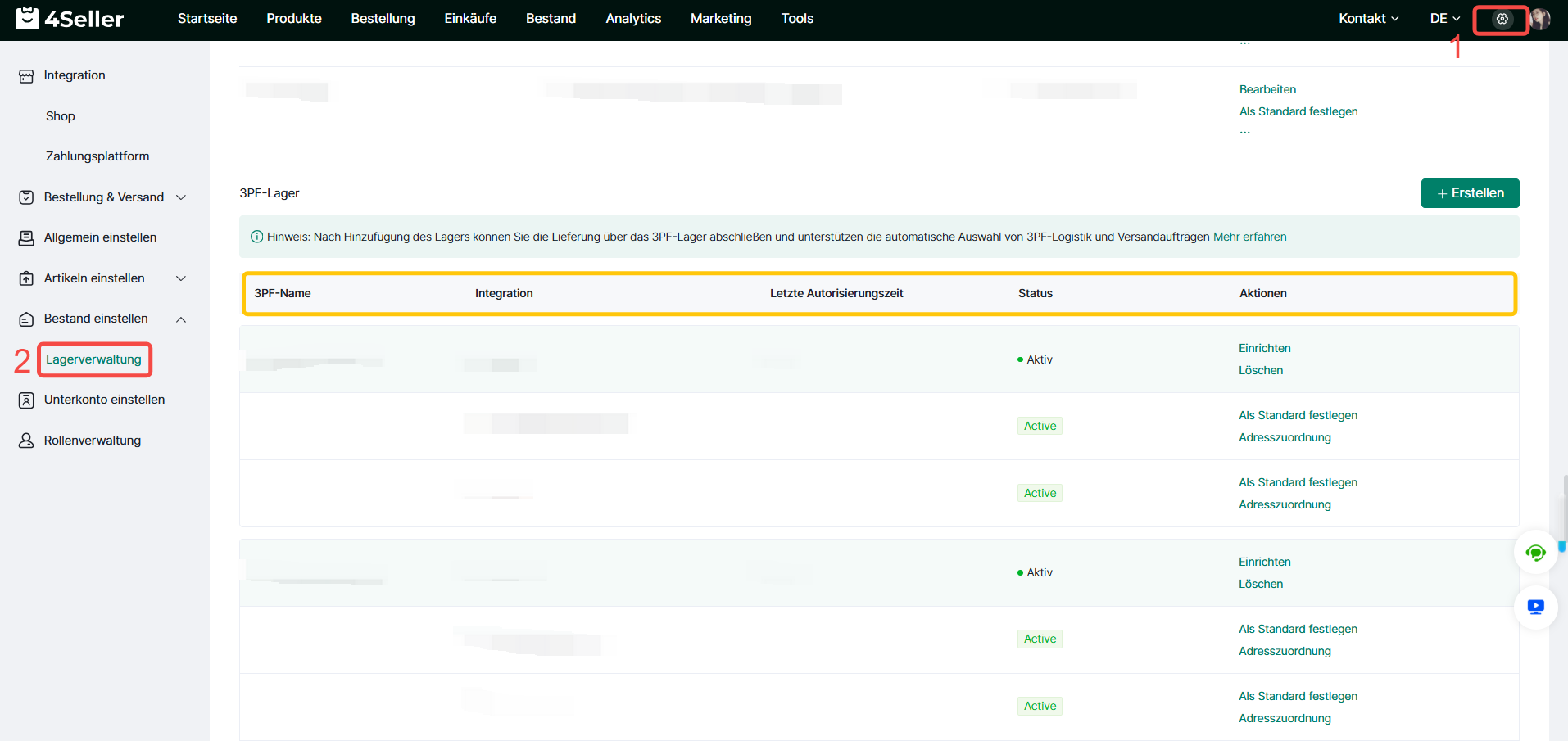Viewport: 1568px width, 741px height.
Task: Click the Allgemein einstellen icon
Action: [x=26, y=238]
